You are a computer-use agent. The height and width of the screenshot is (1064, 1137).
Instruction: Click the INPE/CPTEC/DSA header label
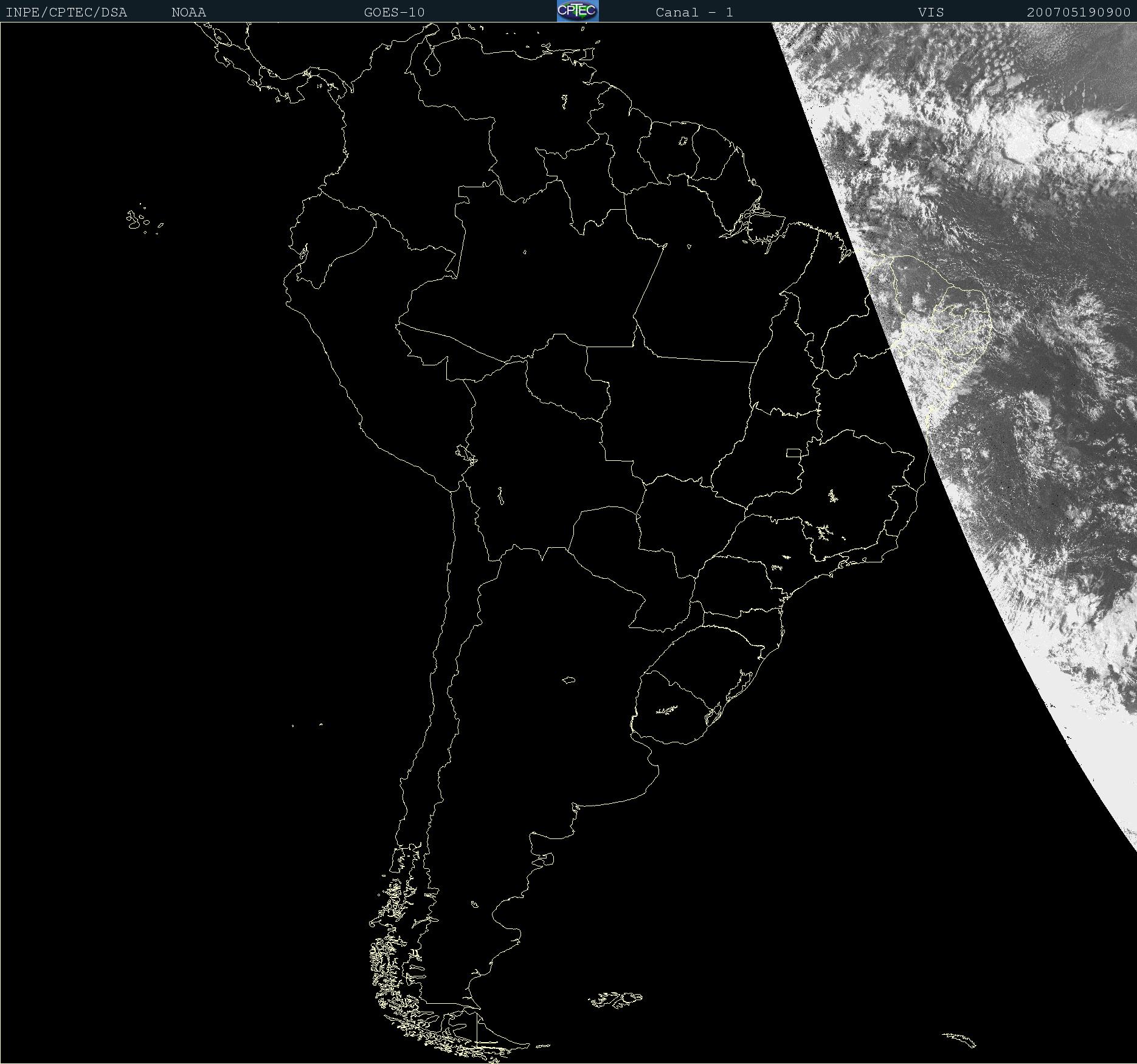click(x=66, y=12)
